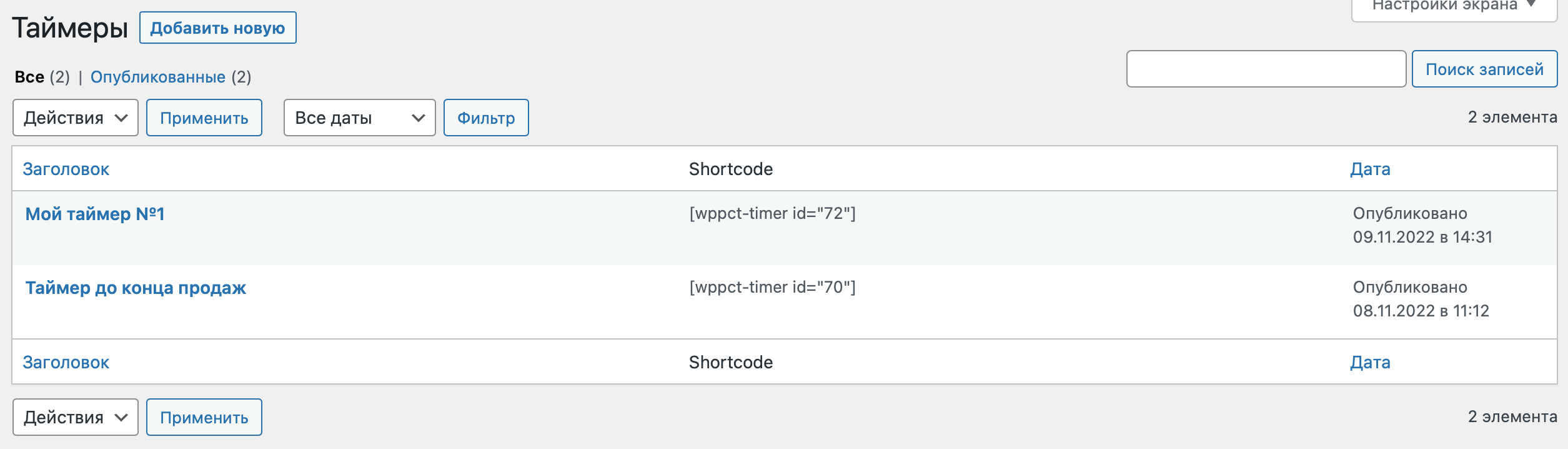1568x449 pixels.
Task: Click the bottom "Применить" button
Action: click(x=204, y=416)
